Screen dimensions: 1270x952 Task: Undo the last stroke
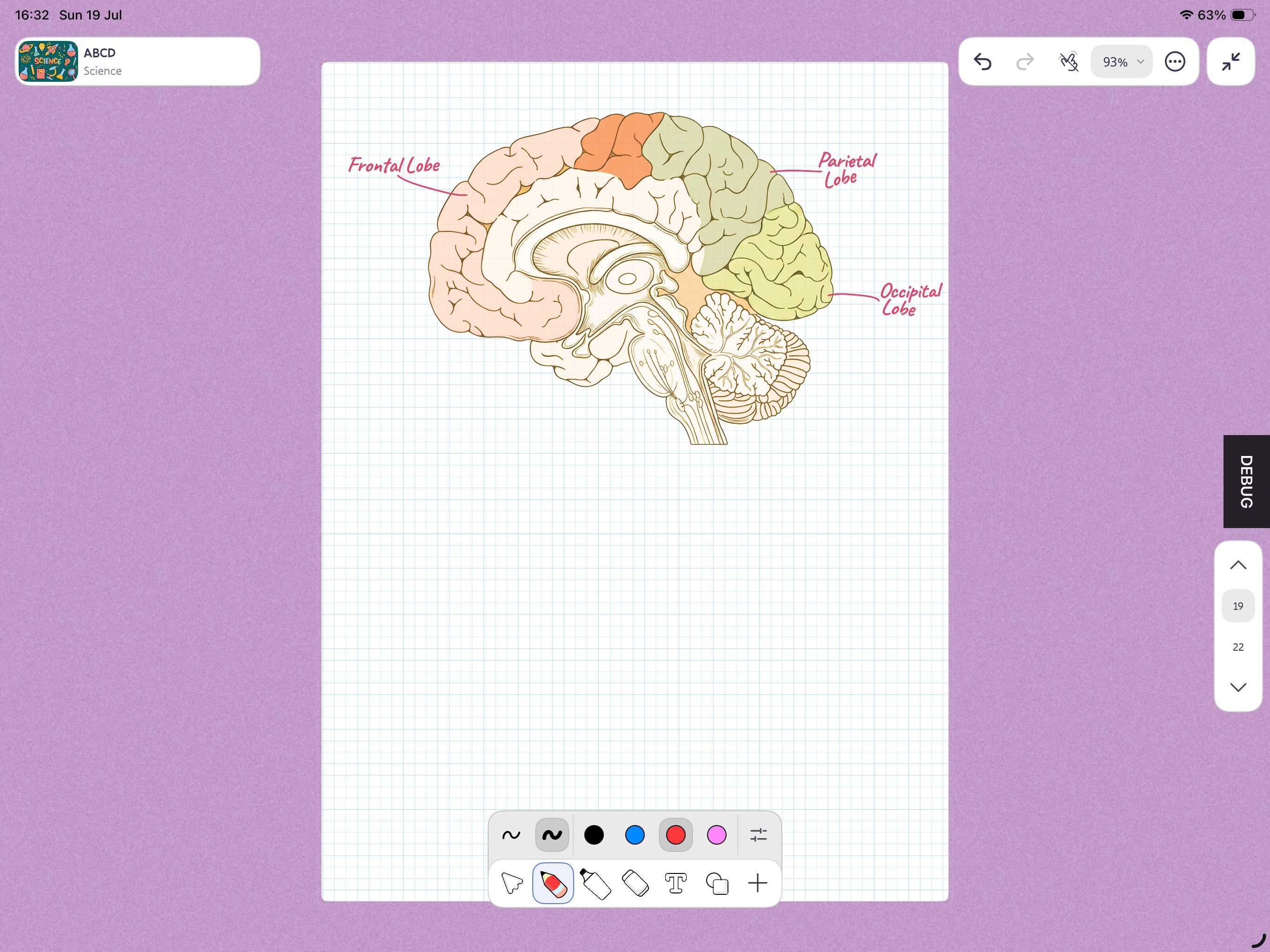pos(982,61)
